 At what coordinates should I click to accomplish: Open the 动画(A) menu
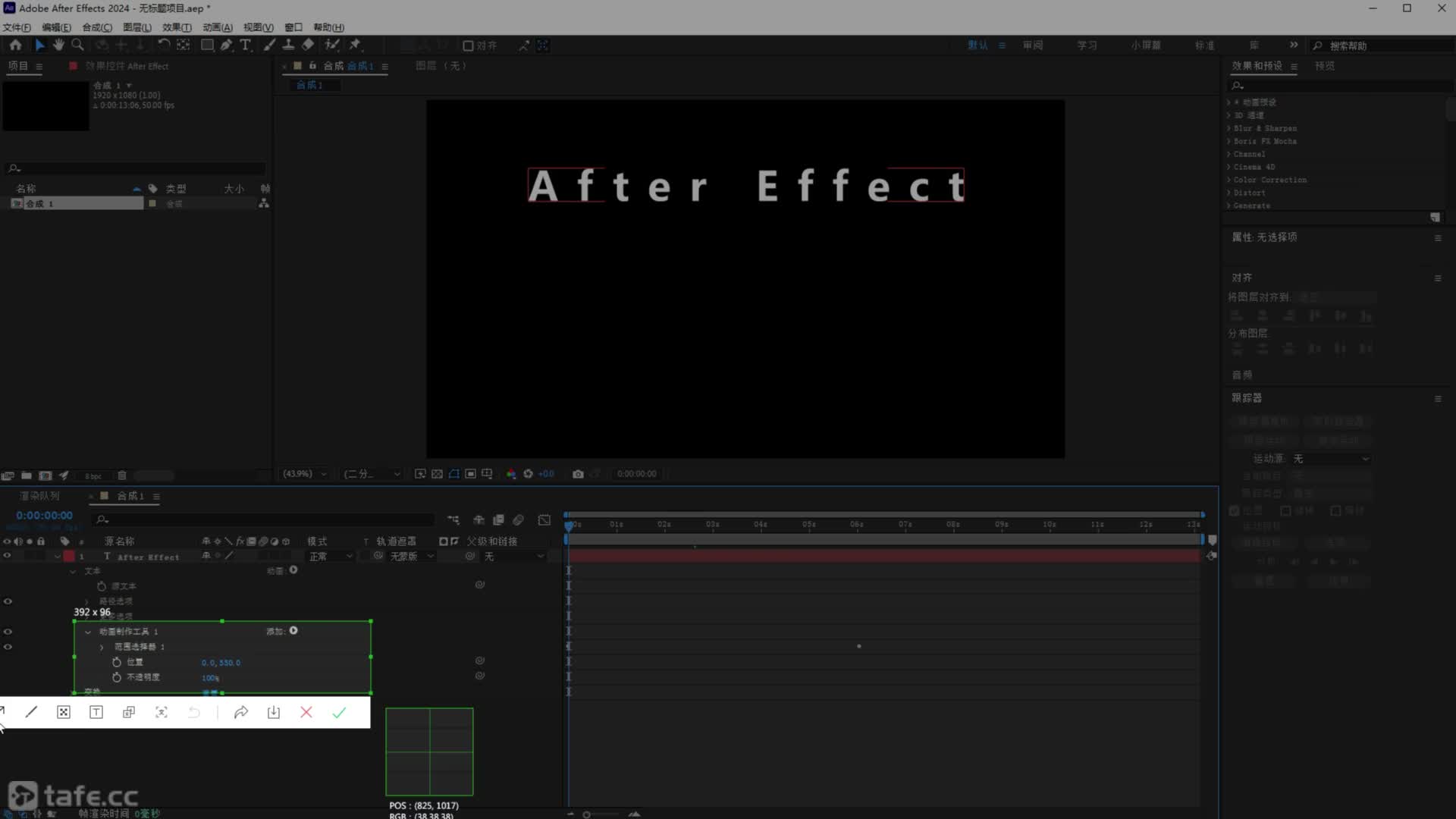(218, 27)
